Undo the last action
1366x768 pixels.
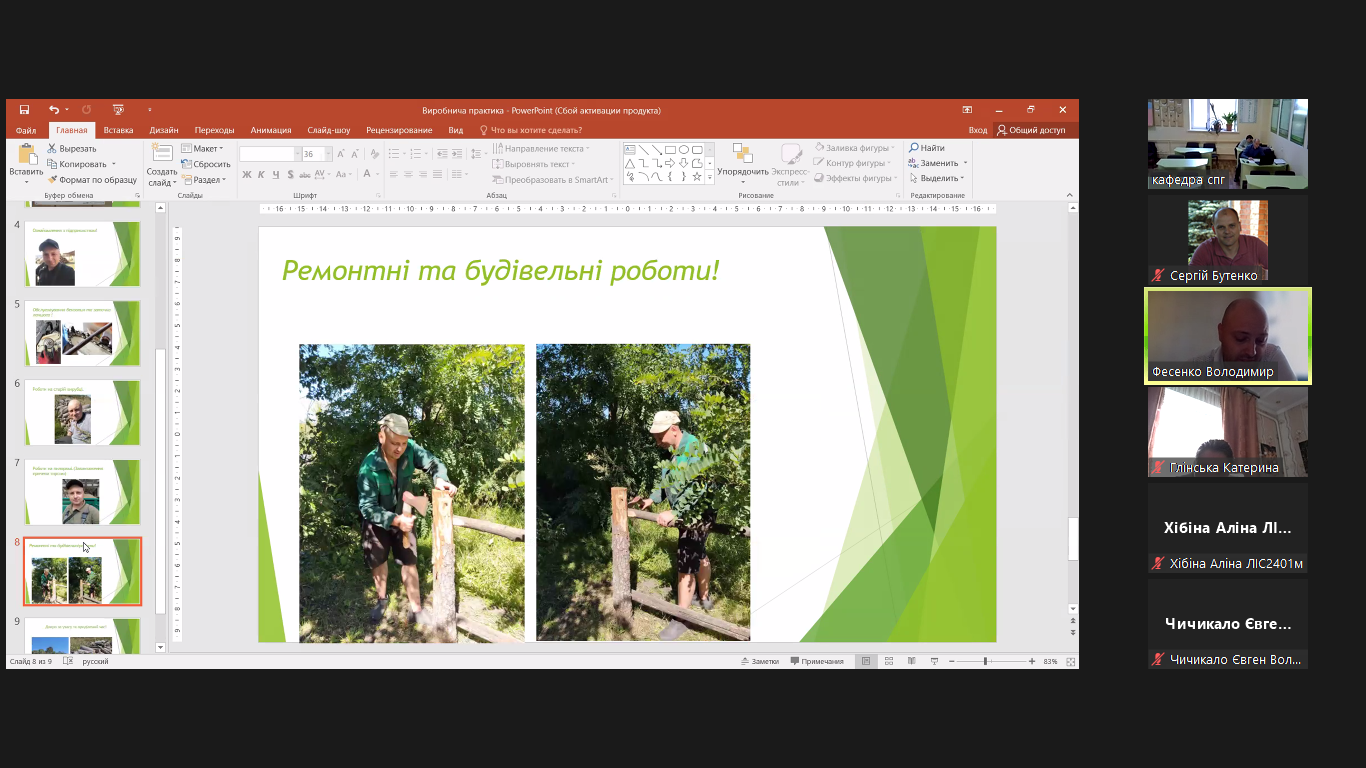(54, 110)
